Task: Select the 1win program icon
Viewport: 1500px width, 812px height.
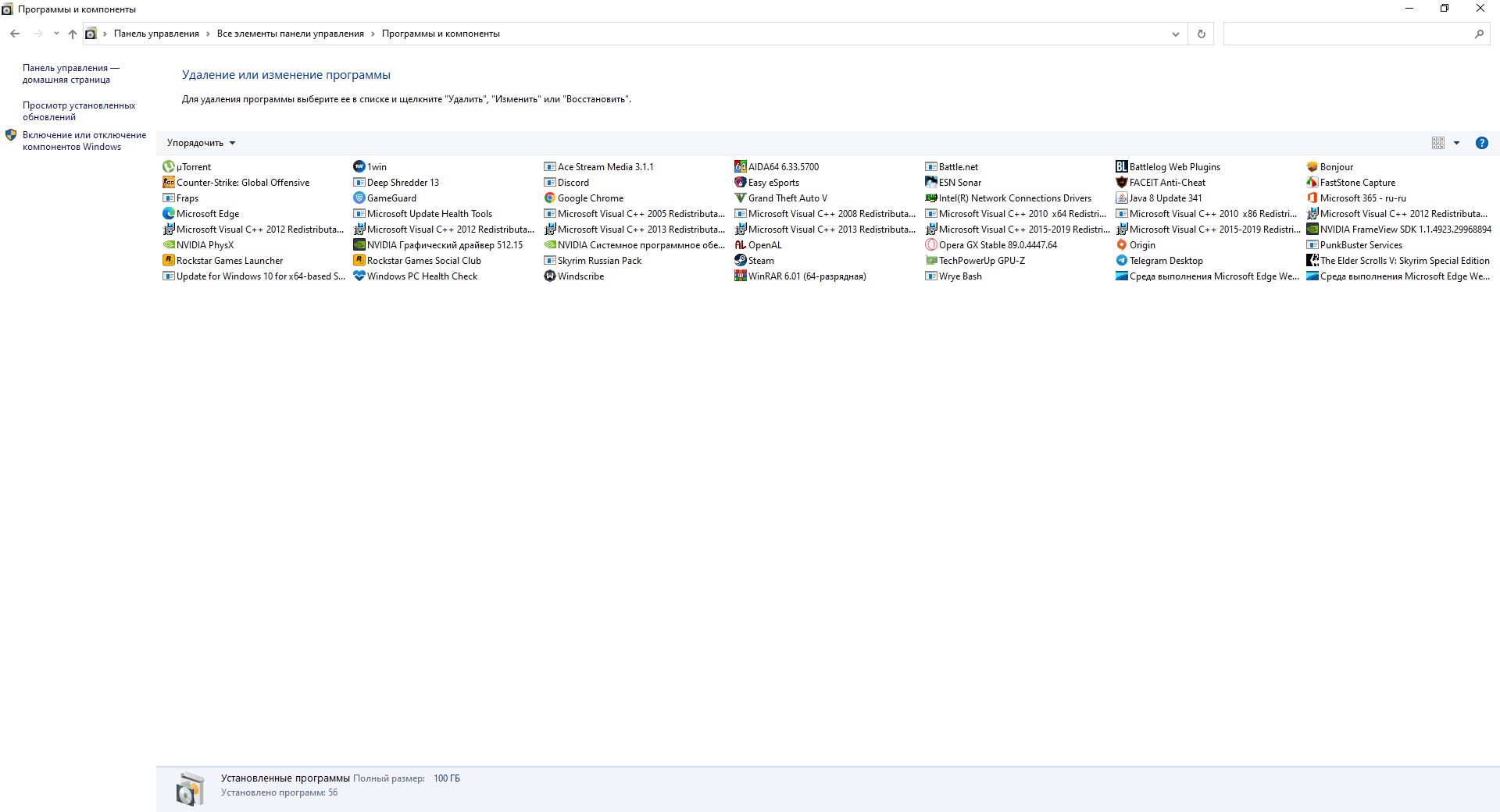Action: 359,167
